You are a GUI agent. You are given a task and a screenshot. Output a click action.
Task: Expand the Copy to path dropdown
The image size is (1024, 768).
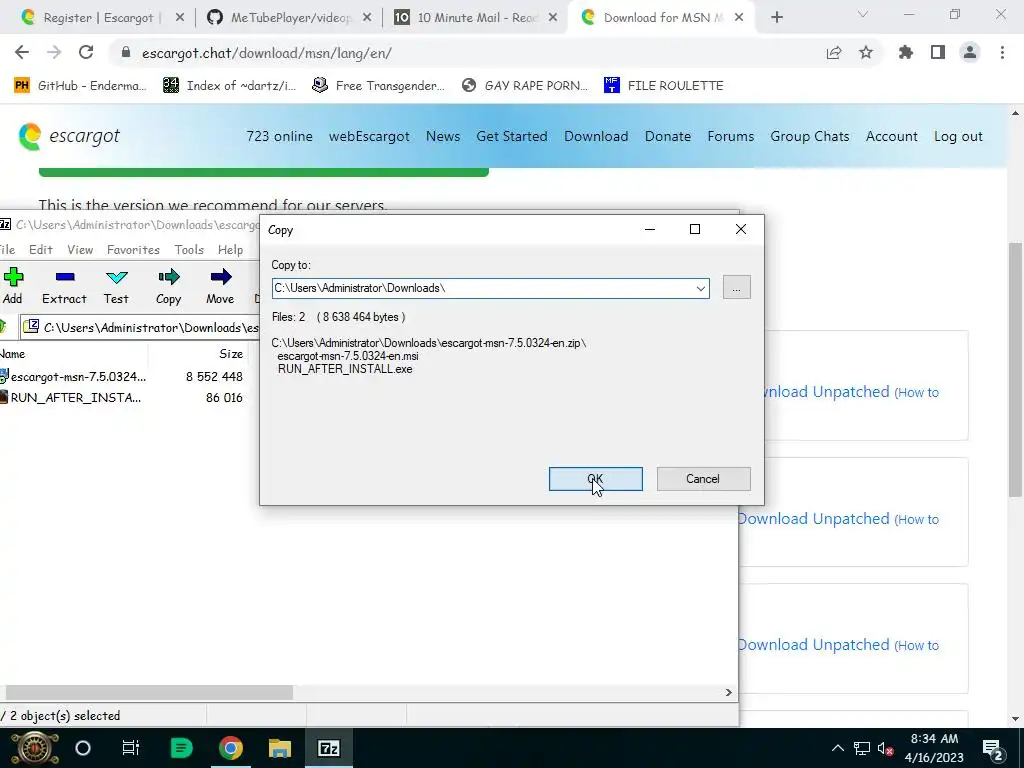(701, 288)
